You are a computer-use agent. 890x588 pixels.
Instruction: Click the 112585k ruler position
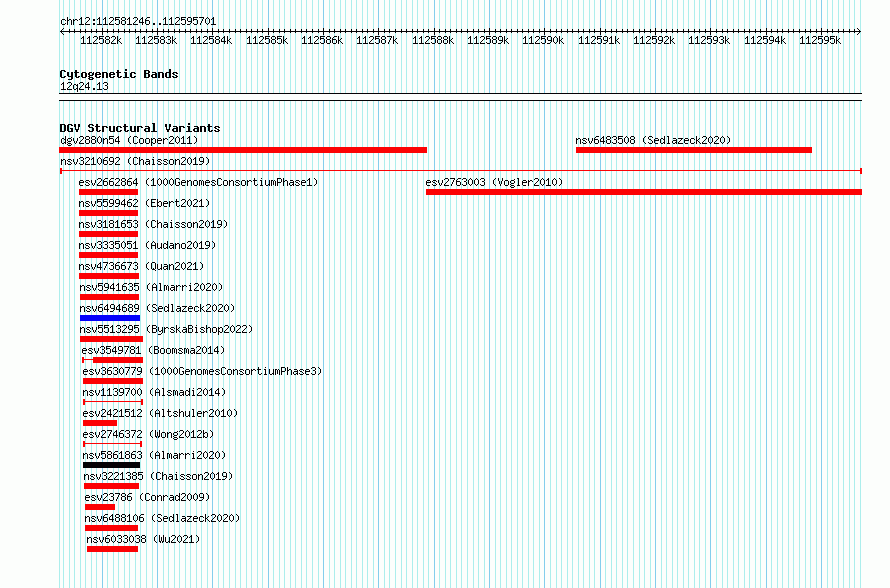point(267,40)
